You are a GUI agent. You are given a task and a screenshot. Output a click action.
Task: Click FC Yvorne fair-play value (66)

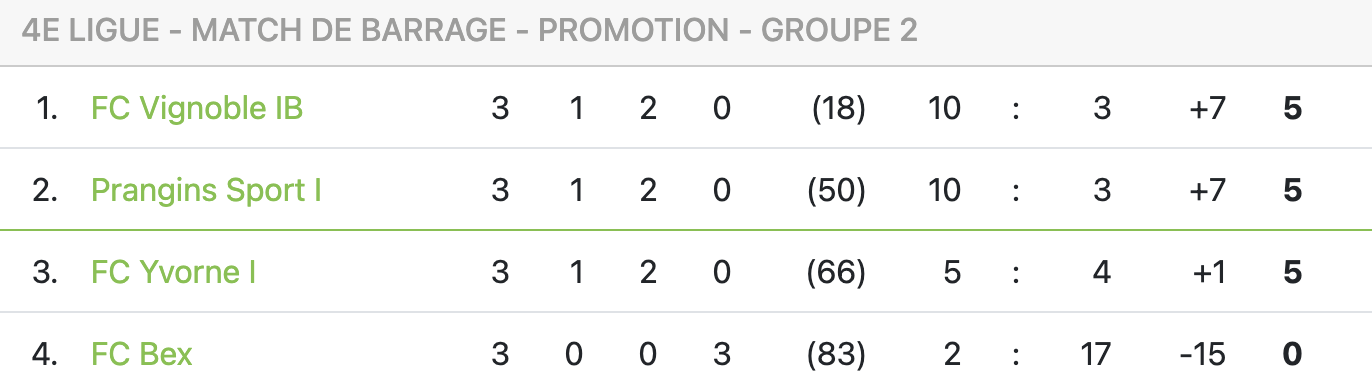(836, 272)
